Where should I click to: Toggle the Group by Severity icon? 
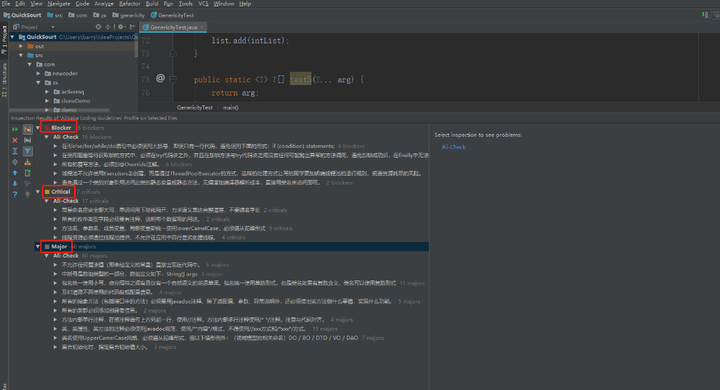pos(28,130)
